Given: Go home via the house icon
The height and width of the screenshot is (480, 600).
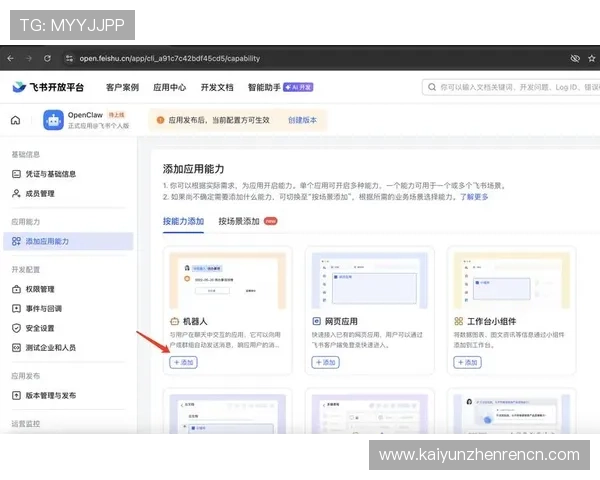Looking at the screenshot, I should (15, 120).
